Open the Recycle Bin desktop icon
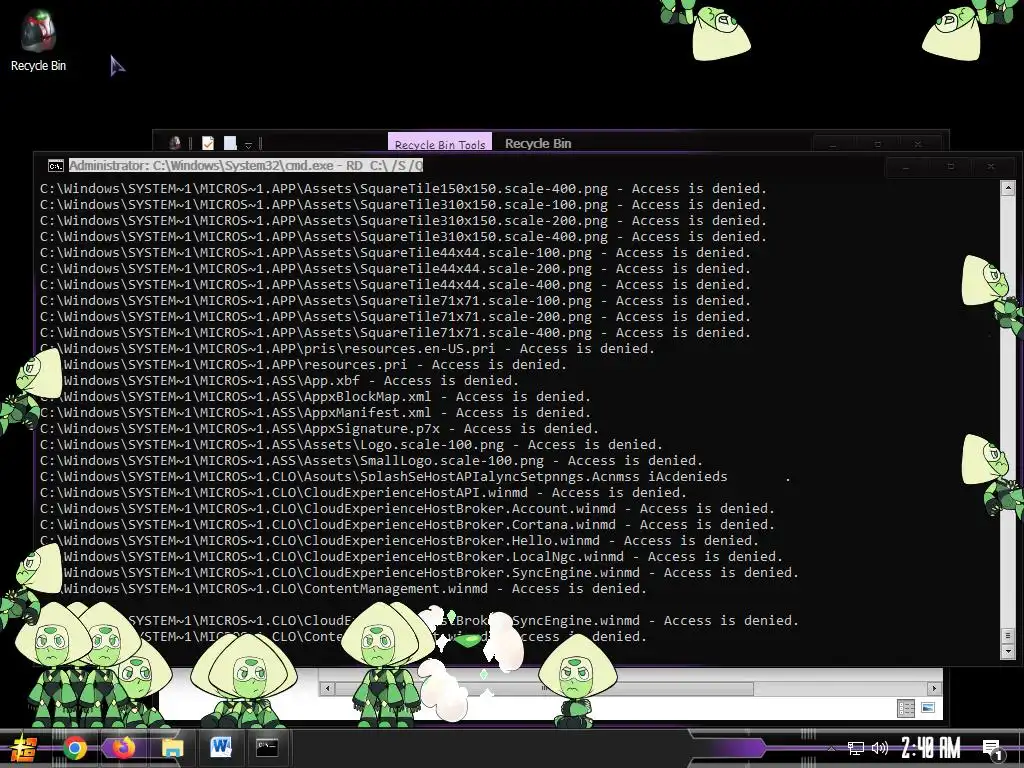Screen dimensions: 1024x768 point(38,41)
